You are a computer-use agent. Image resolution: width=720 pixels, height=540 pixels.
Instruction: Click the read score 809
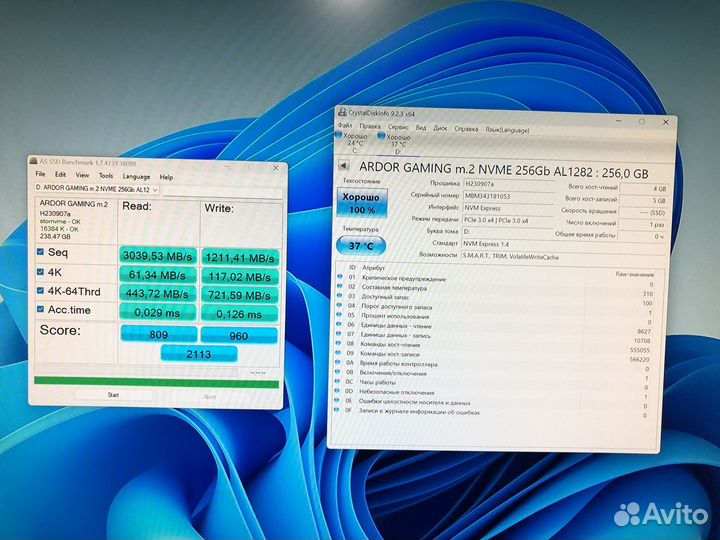click(158, 334)
